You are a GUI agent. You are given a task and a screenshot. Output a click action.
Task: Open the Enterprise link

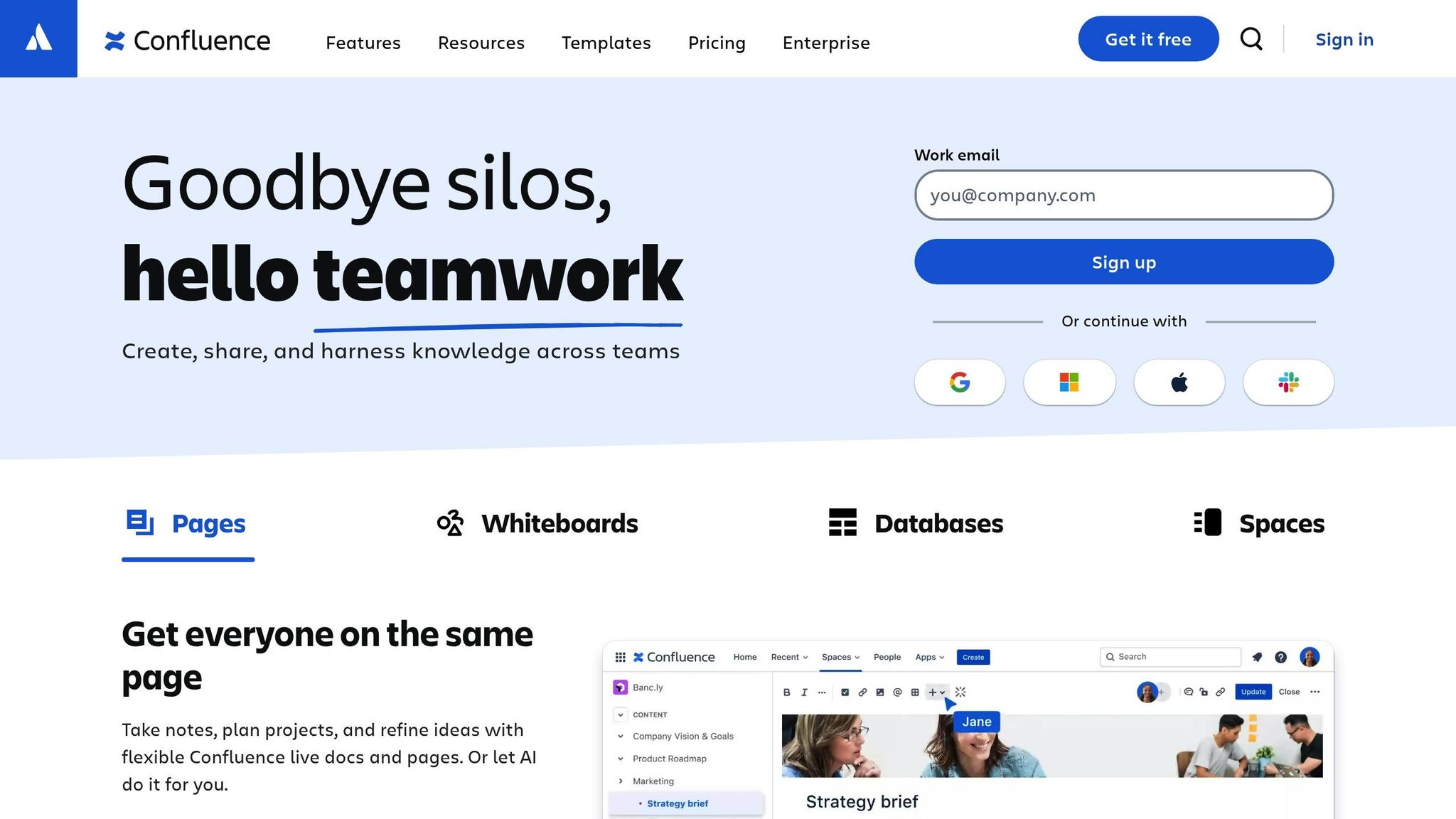(826, 43)
